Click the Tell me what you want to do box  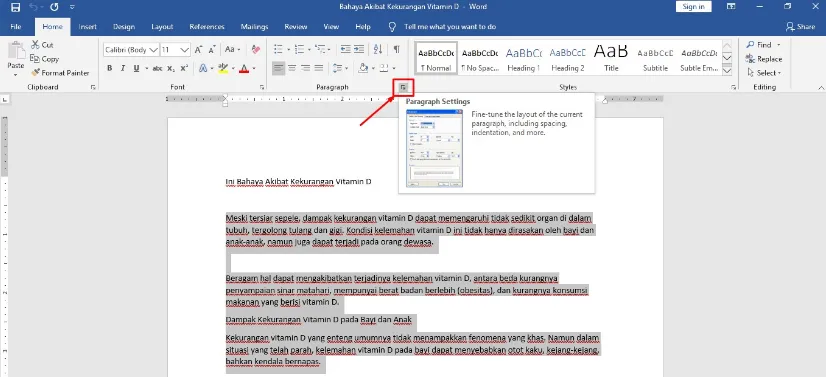(450, 27)
